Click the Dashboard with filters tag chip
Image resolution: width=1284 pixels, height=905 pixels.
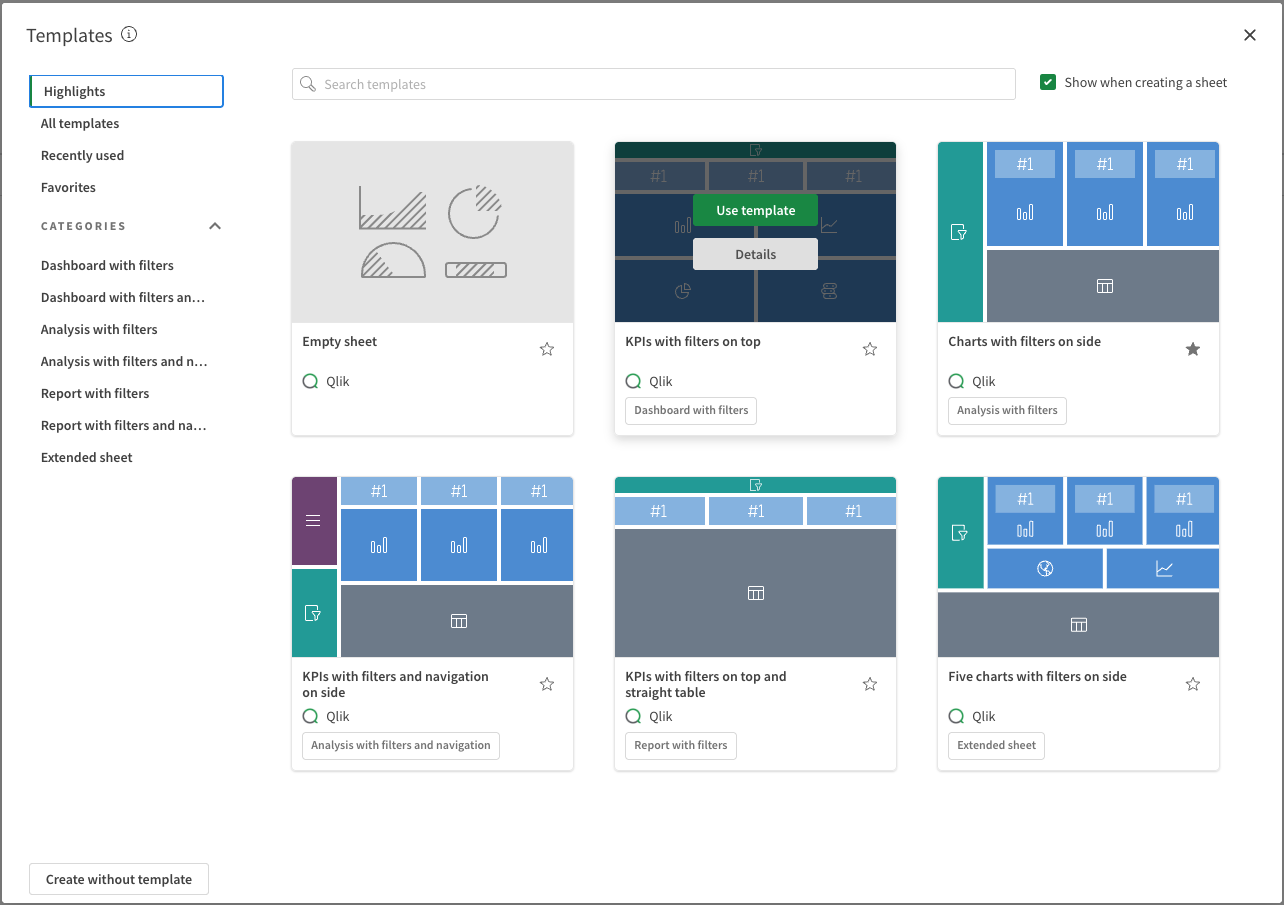(x=690, y=410)
